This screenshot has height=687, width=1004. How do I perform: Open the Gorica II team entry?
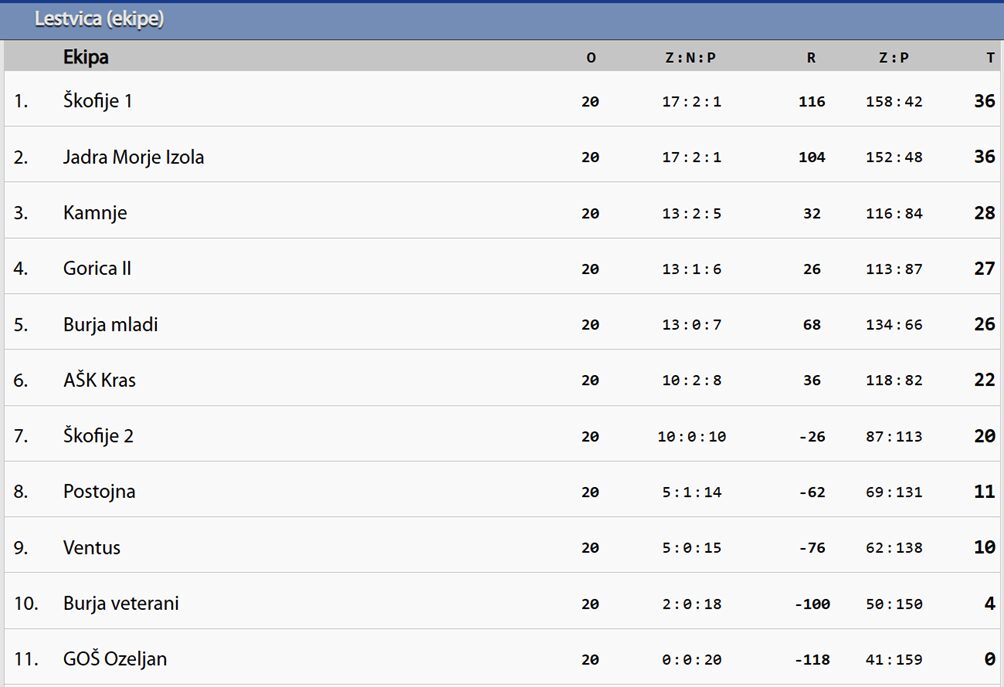97,268
